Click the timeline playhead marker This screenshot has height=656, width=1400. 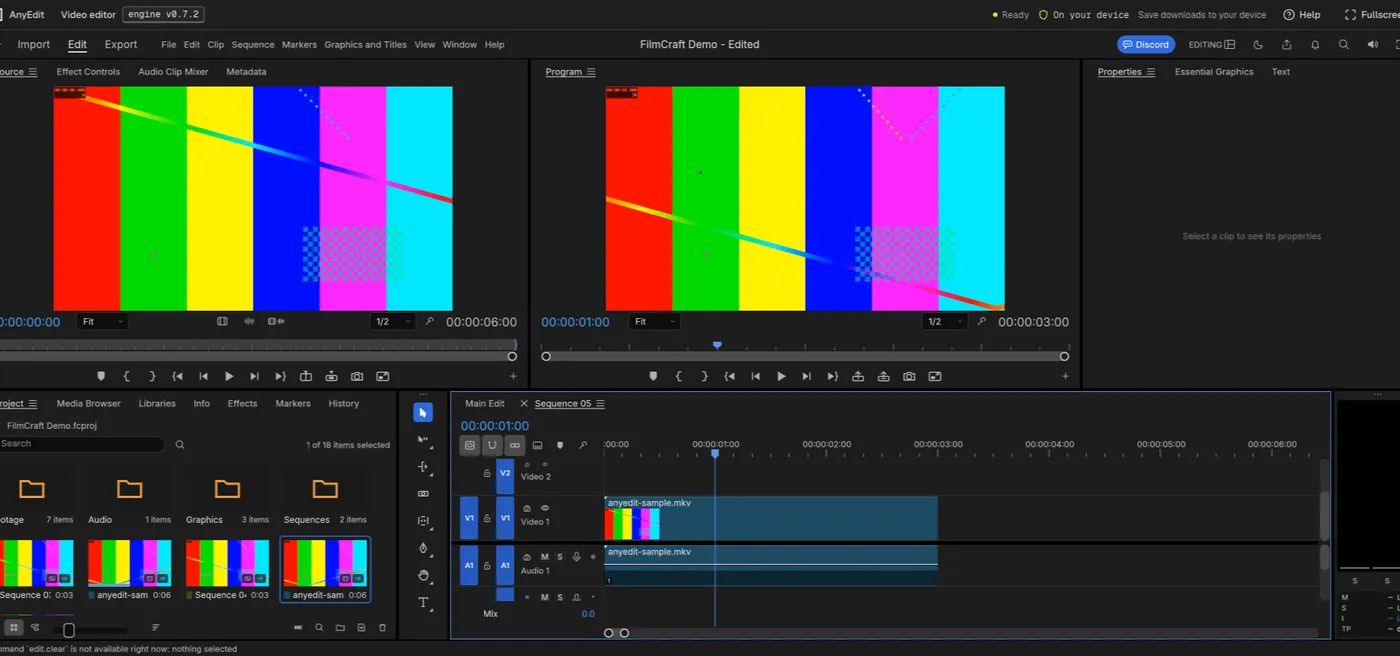coord(715,453)
